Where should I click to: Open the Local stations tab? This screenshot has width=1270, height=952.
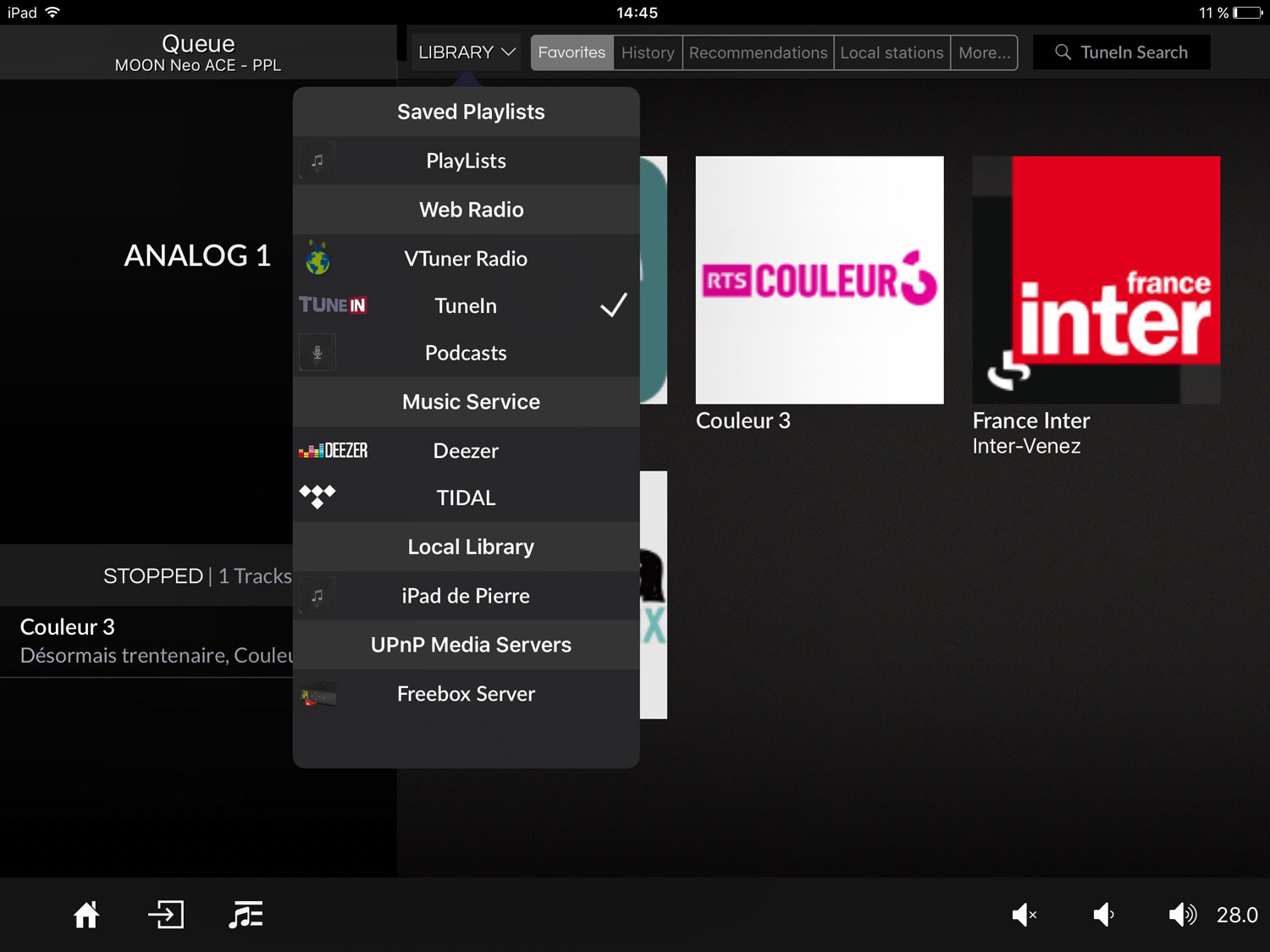(892, 52)
